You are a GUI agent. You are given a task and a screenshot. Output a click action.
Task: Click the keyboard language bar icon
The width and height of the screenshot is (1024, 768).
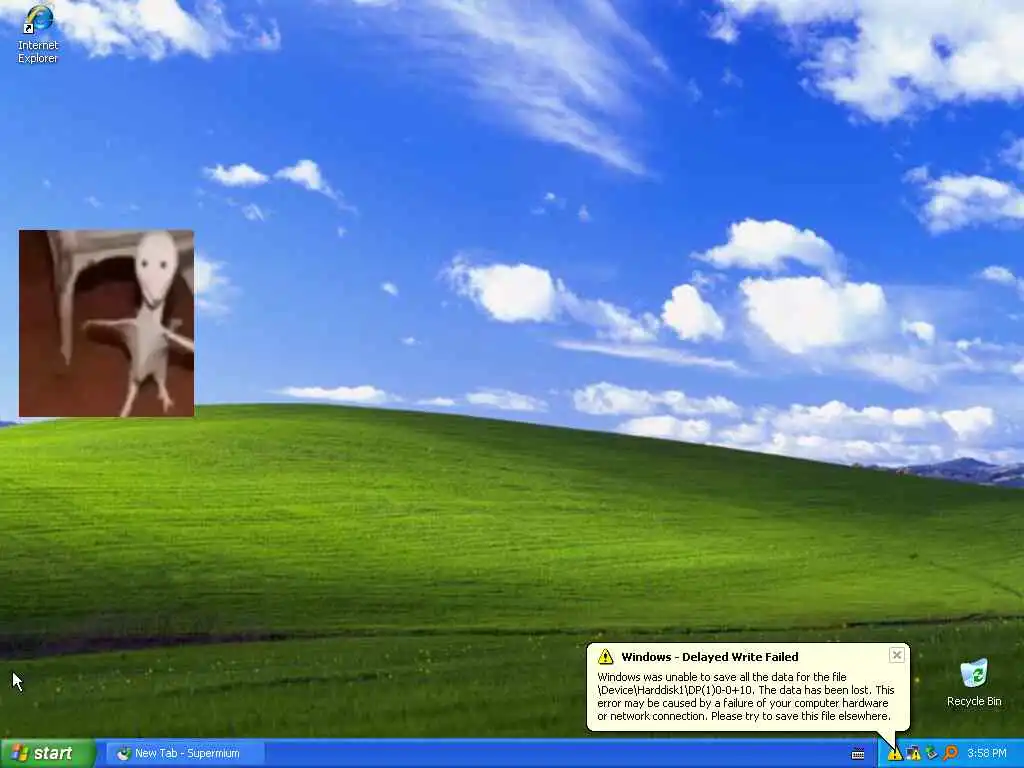(858, 754)
